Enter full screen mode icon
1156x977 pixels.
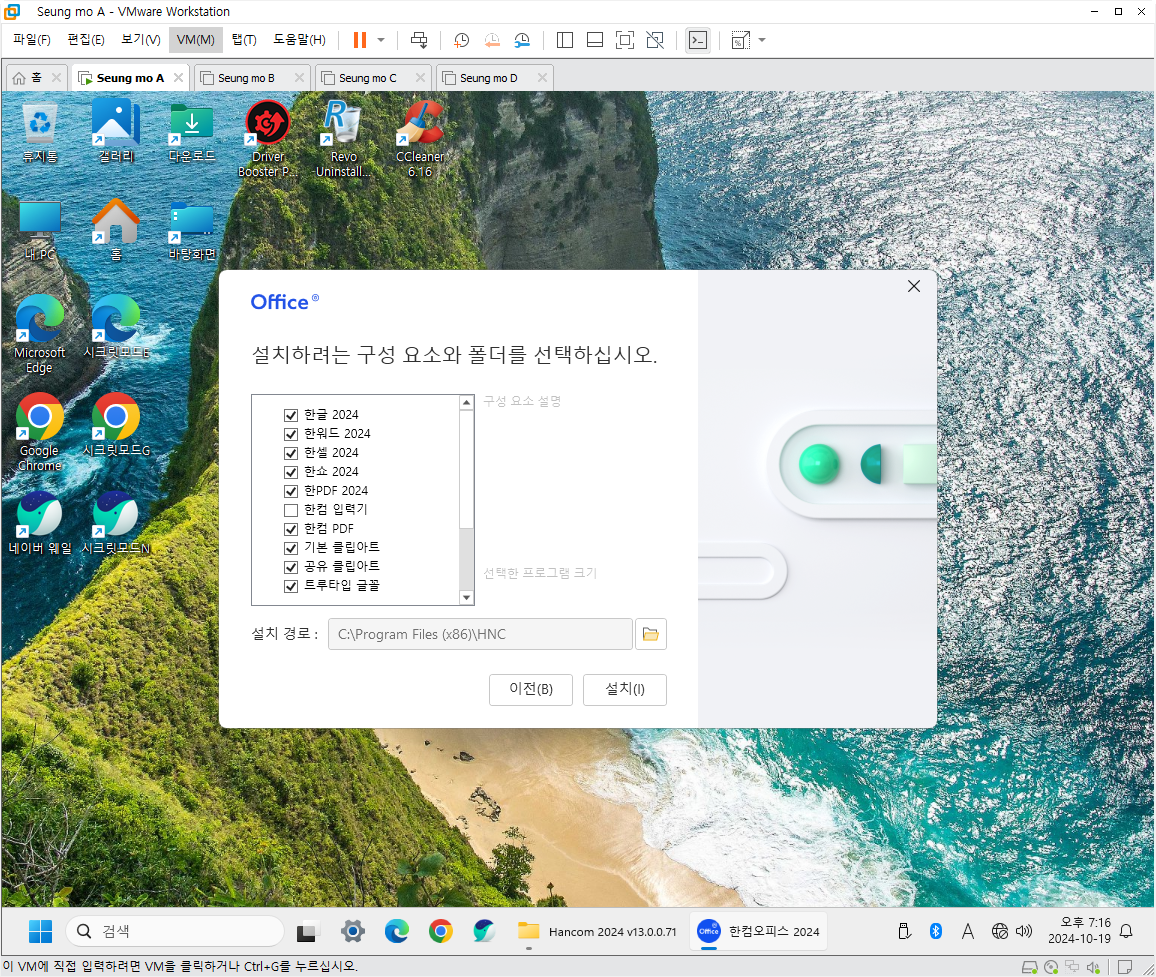point(624,40)
